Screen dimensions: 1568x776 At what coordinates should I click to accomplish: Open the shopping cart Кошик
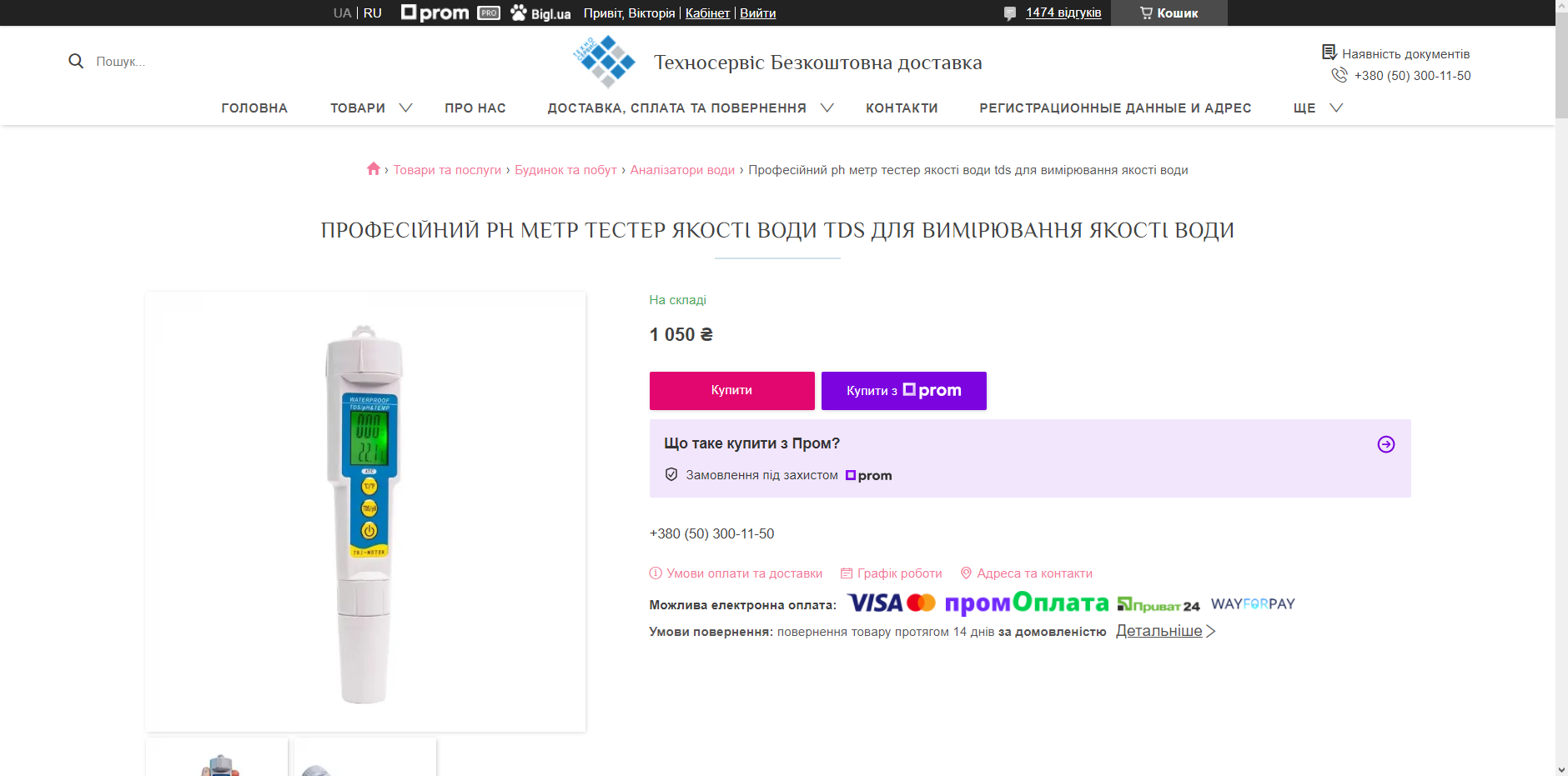1168,13
